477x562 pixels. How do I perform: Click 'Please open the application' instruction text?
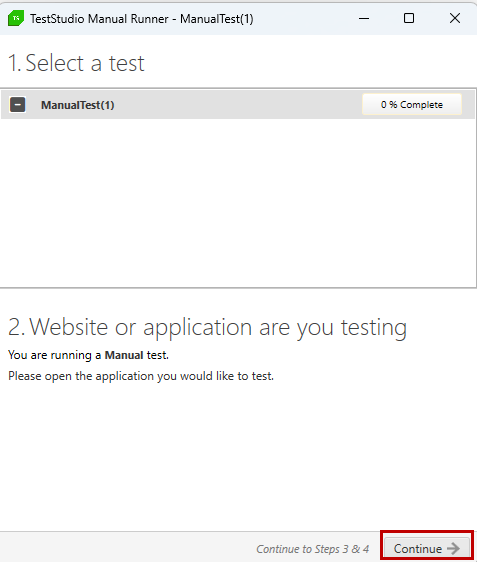[x=141, y=376]
